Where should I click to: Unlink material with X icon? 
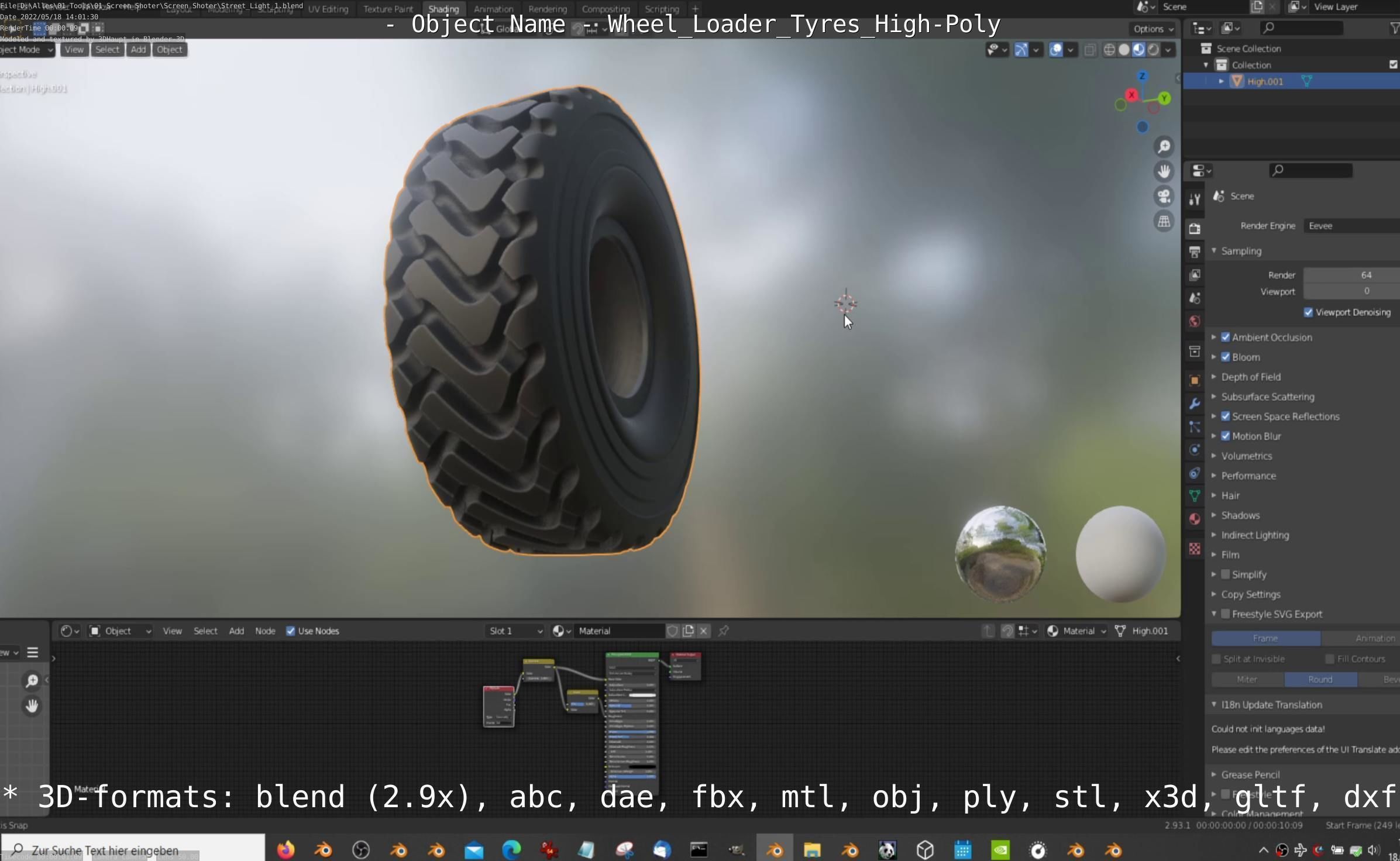704,631
